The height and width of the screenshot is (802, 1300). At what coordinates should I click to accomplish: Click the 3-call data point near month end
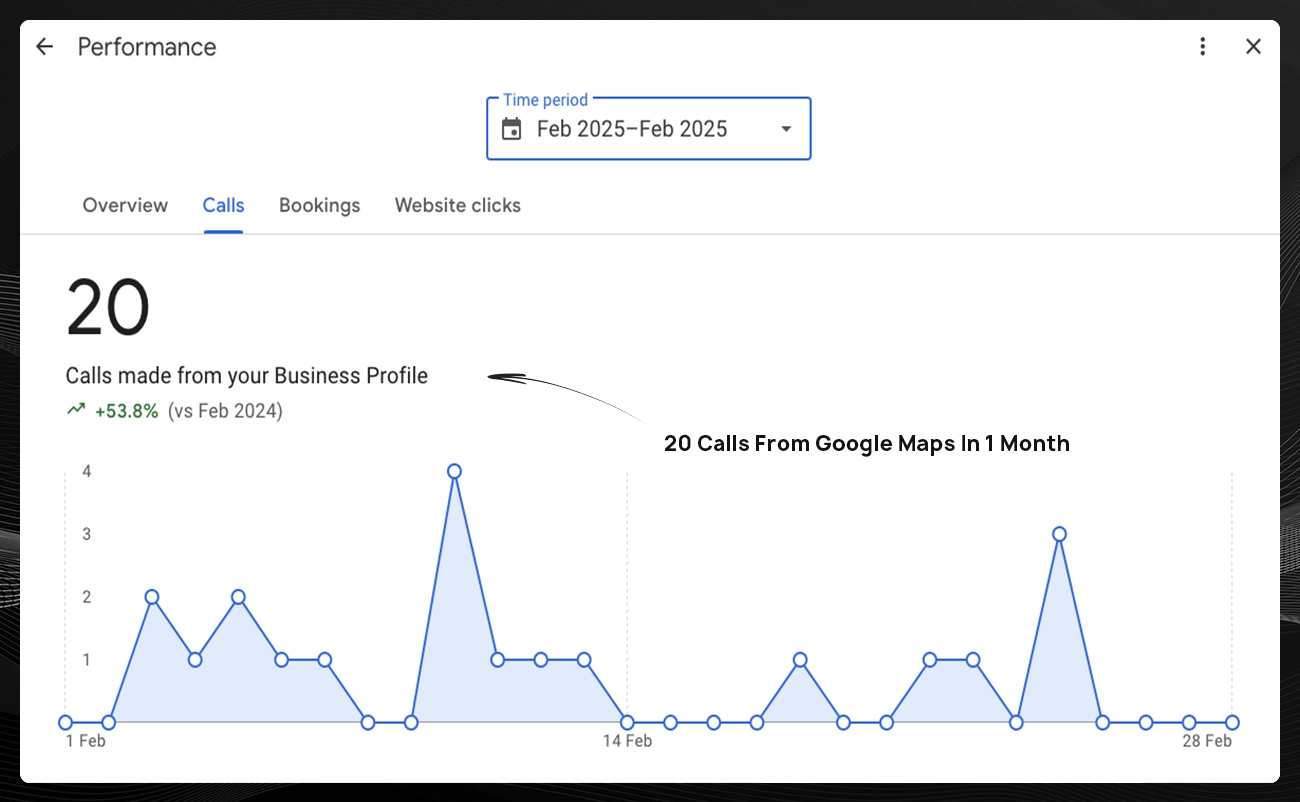(1059, 534)
